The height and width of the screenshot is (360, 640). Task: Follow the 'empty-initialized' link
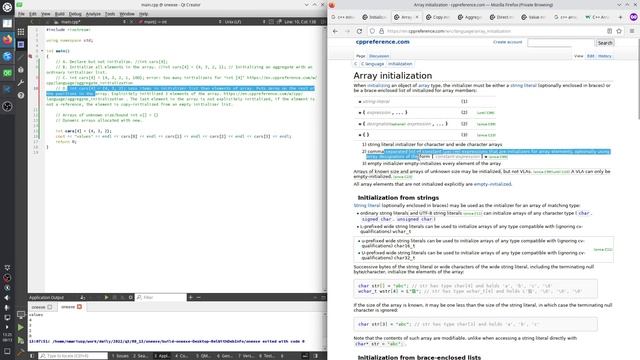coord(492,184)
